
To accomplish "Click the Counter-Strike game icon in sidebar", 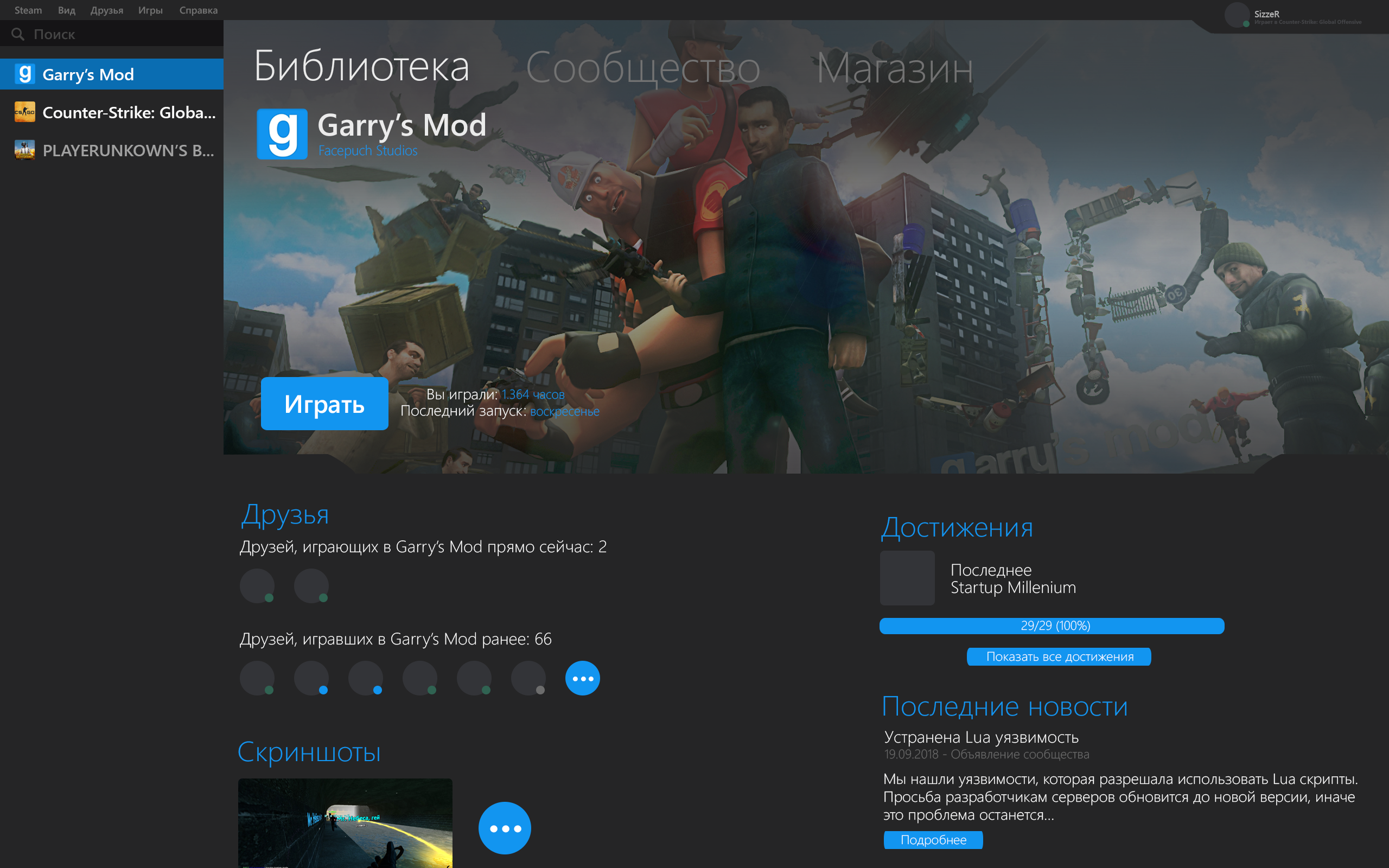I will (x=24, y=112).
